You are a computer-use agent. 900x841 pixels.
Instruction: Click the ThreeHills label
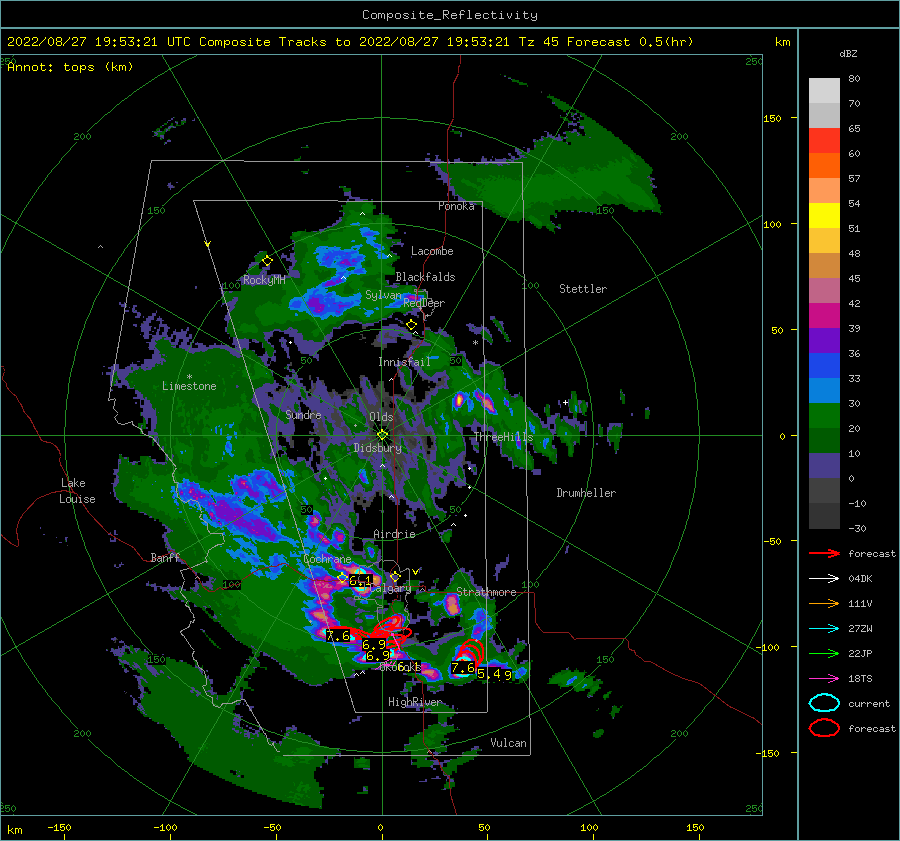pos(503,437)
